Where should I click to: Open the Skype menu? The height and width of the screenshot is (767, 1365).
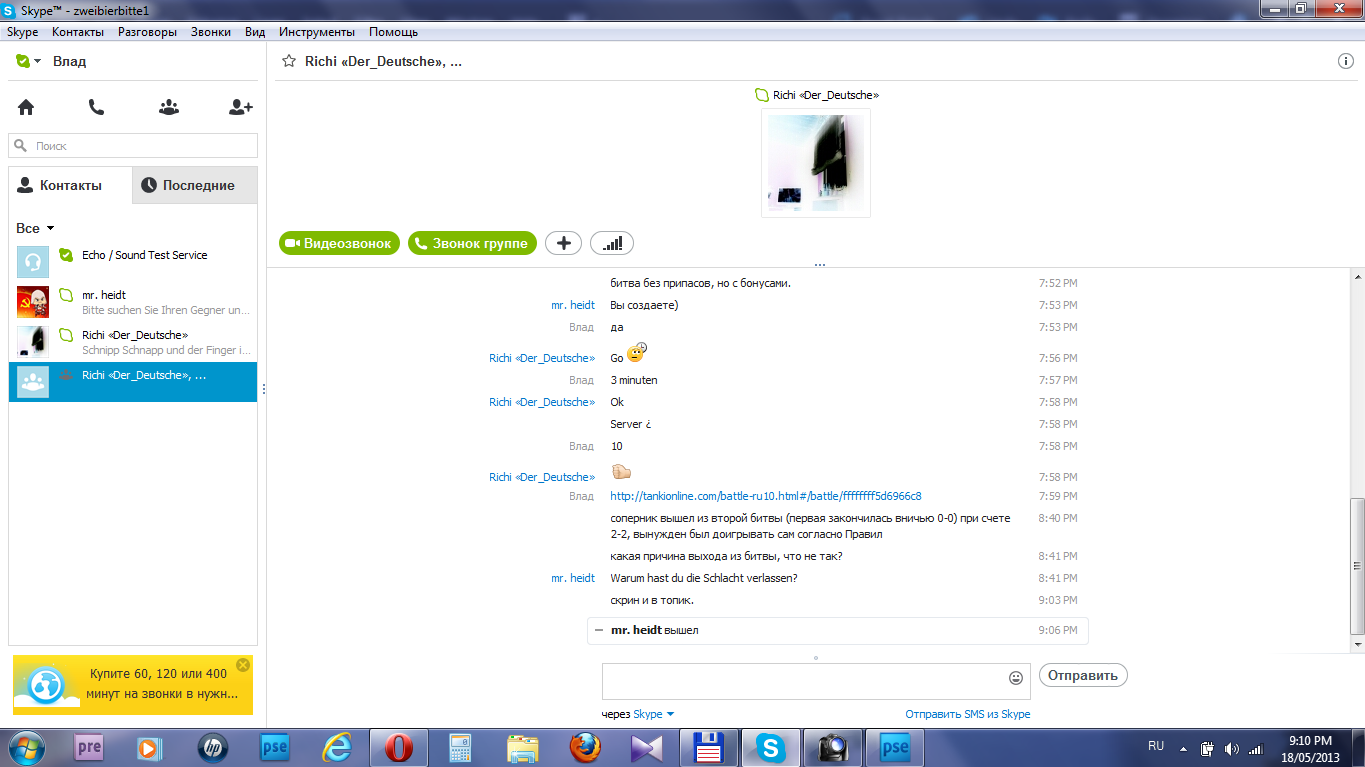pos(23,32)
